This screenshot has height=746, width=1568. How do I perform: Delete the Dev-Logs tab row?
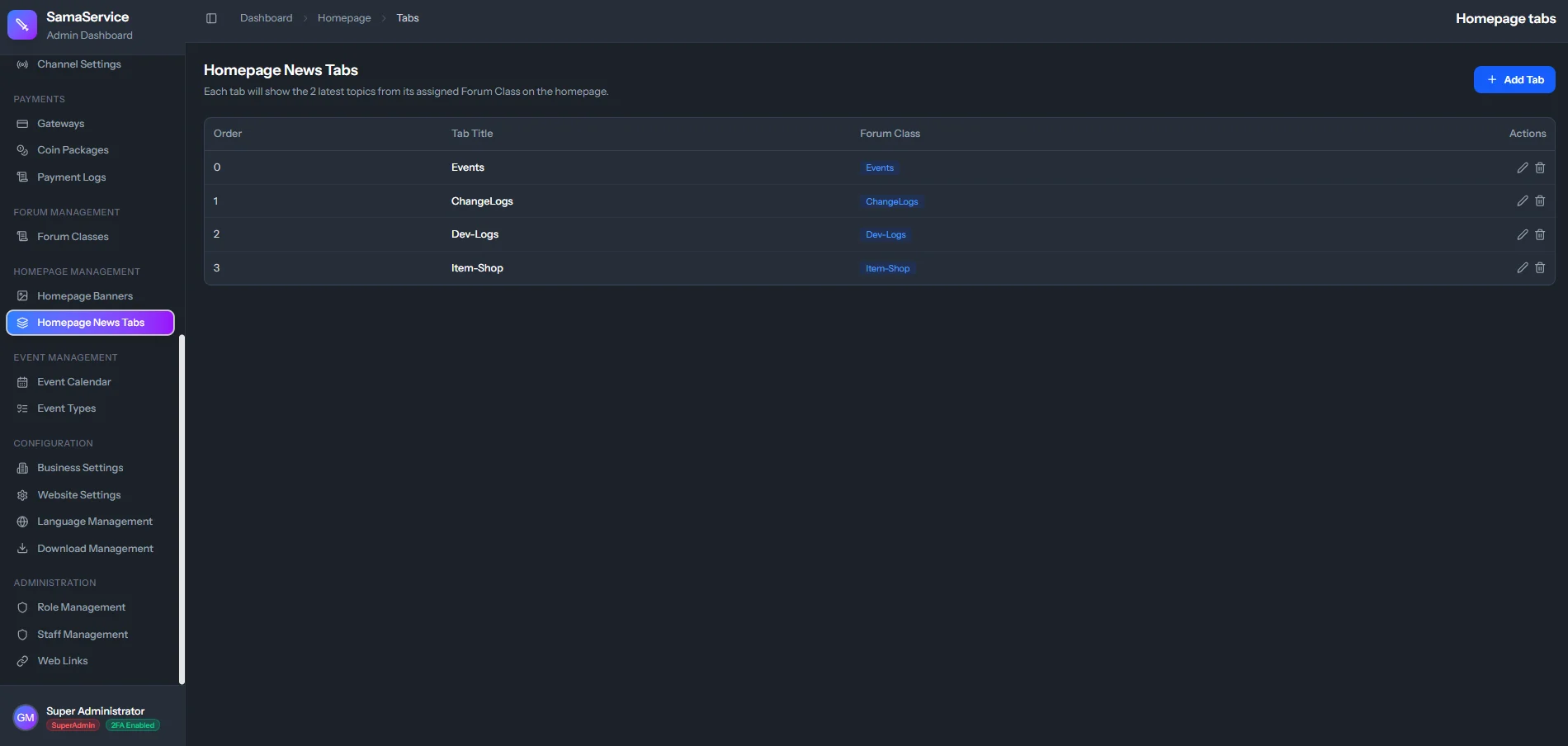click(1540, 234)
